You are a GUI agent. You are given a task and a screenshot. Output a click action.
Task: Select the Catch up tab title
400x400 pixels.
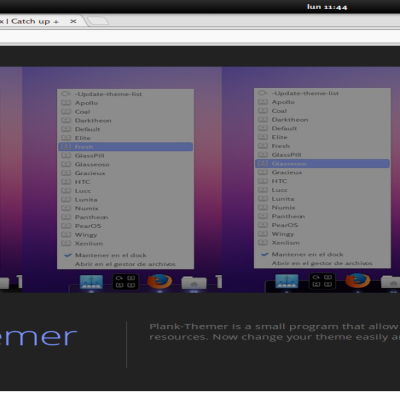(x=30, y=21)
